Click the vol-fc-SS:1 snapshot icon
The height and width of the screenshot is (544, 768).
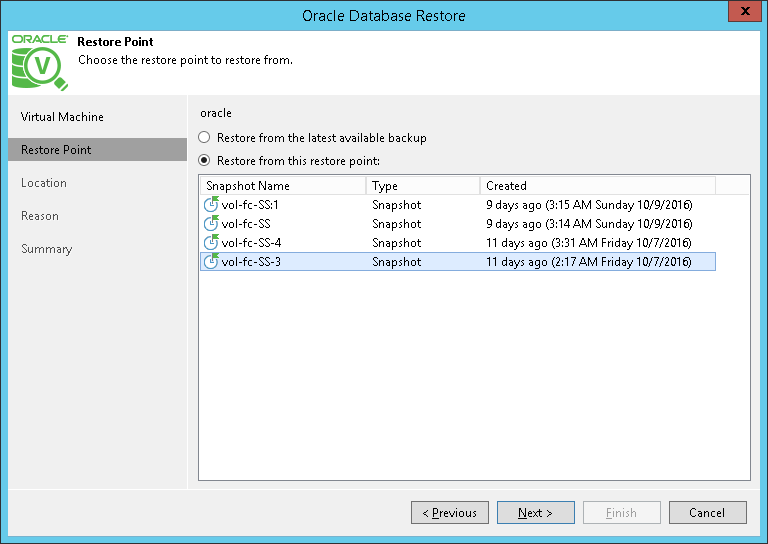click(210, 205)
